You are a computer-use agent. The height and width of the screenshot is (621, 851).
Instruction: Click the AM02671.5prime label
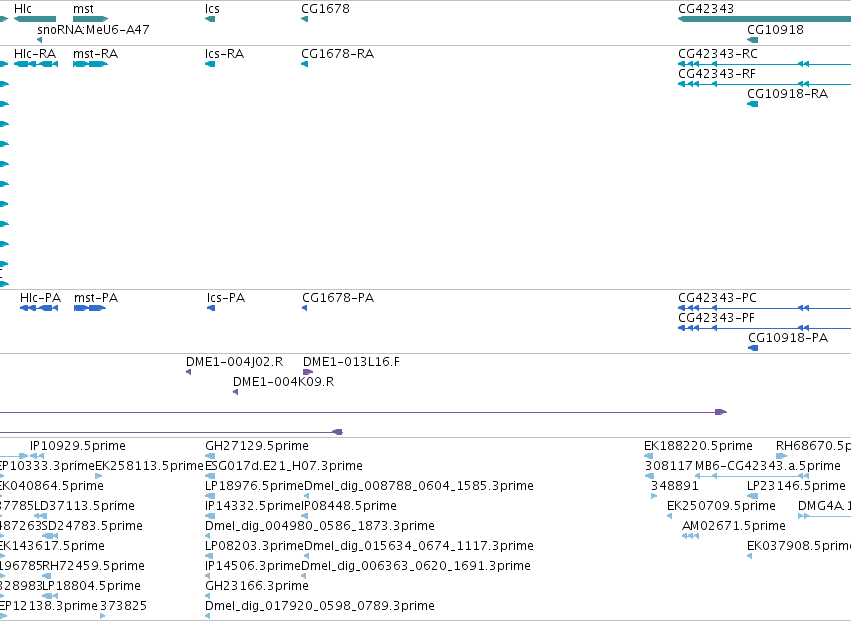(x=734, y=526)
